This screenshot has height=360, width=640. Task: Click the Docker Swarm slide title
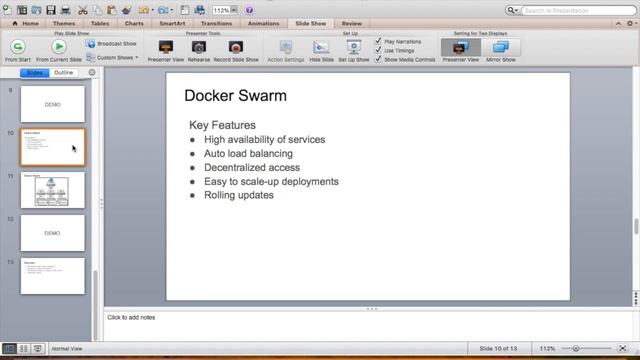[236, 96]
